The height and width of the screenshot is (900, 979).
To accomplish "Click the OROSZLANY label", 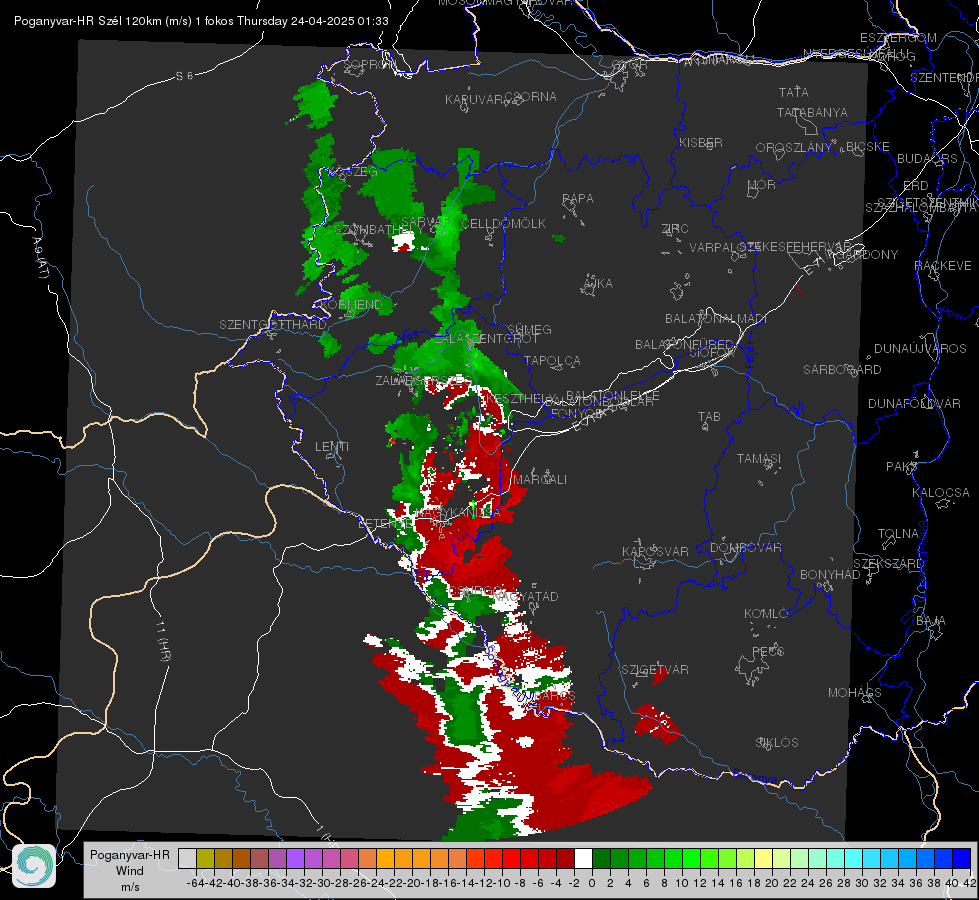I will point(794,148).
